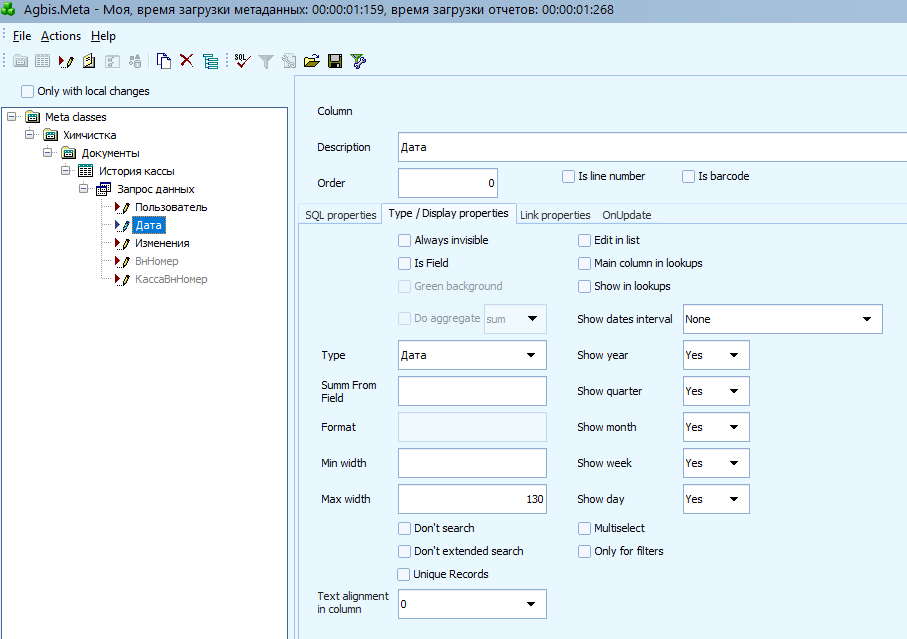
Task: Enable the Multiselect checkbox
Action: pyautogui.click(x=584, y=528)
